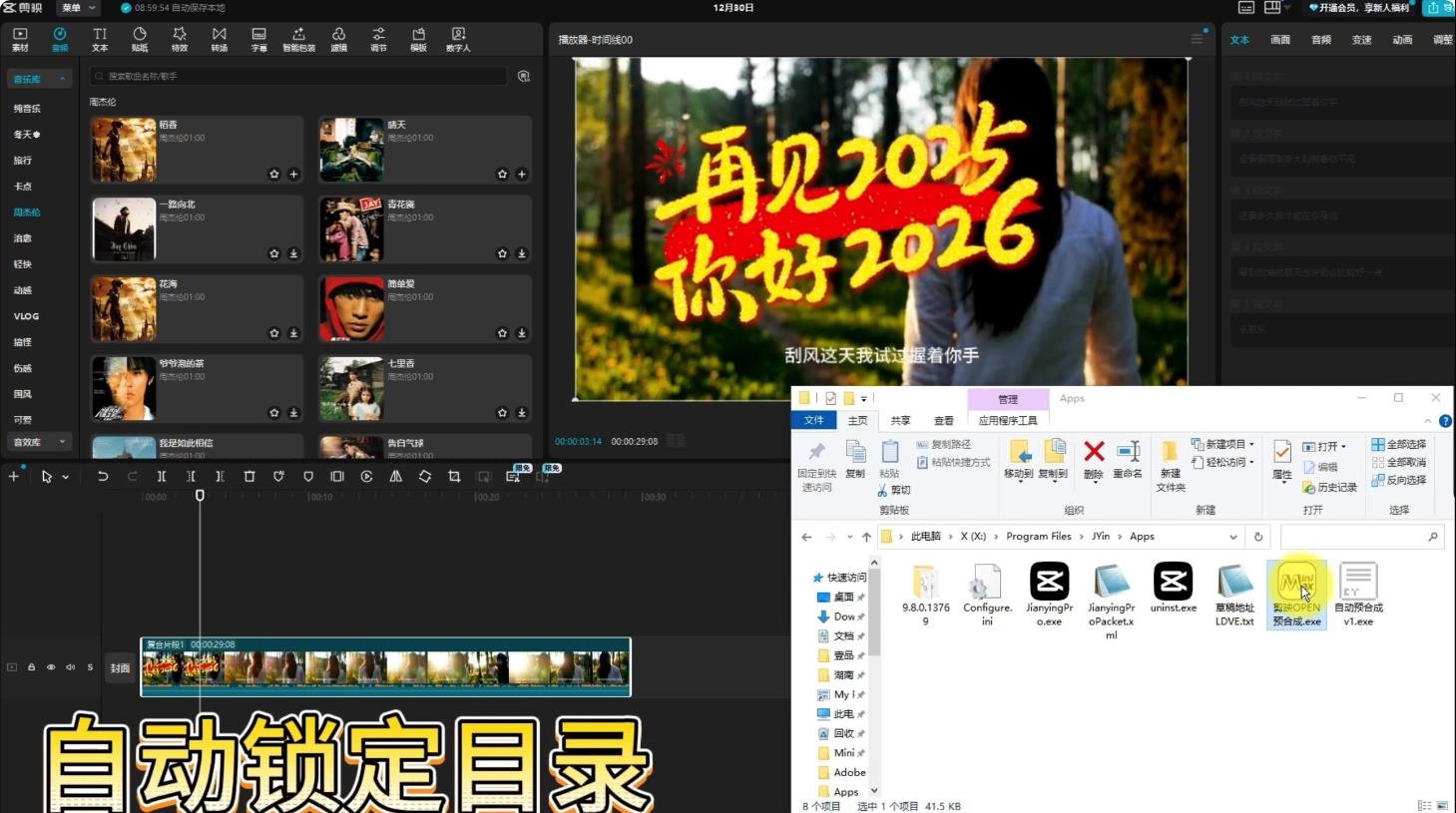Lock the main video track
Image resolution: width=1456 pixels, height=813 pixels.
32,667
